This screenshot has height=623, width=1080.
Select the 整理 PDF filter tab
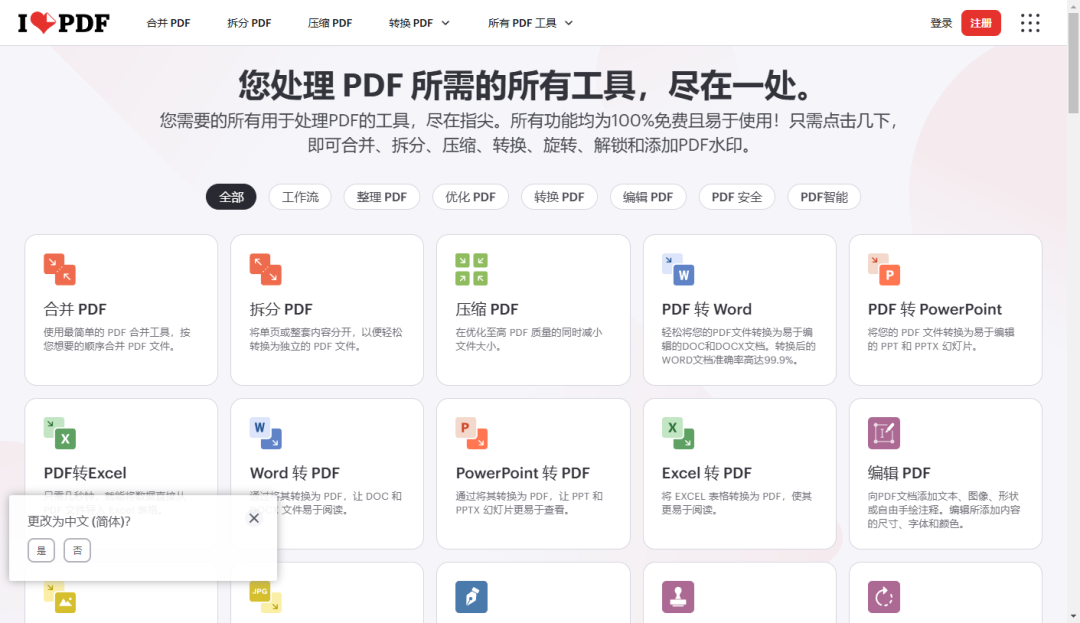point(382,197)
